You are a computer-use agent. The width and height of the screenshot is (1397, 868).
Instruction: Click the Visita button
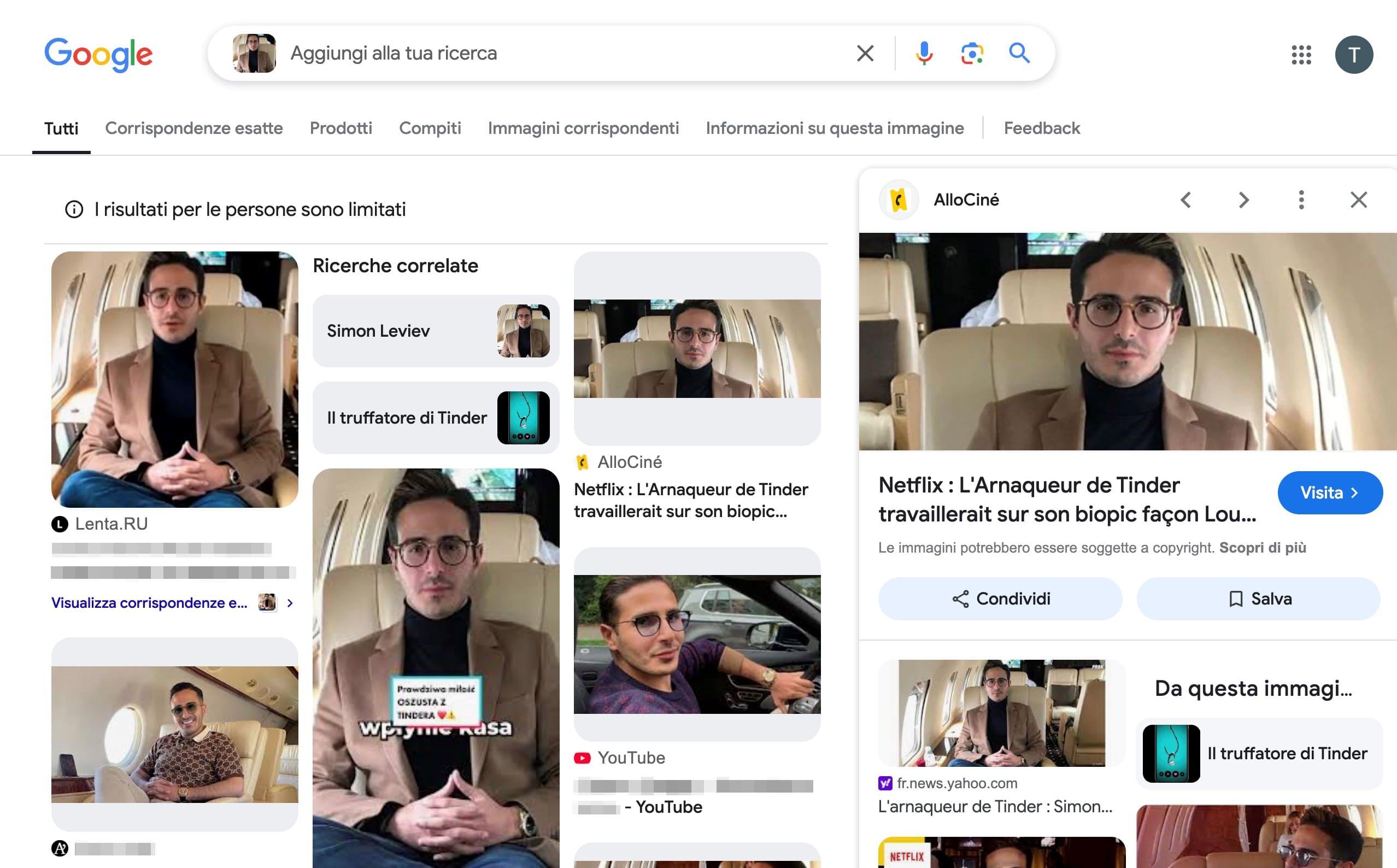click(1329, 492)
